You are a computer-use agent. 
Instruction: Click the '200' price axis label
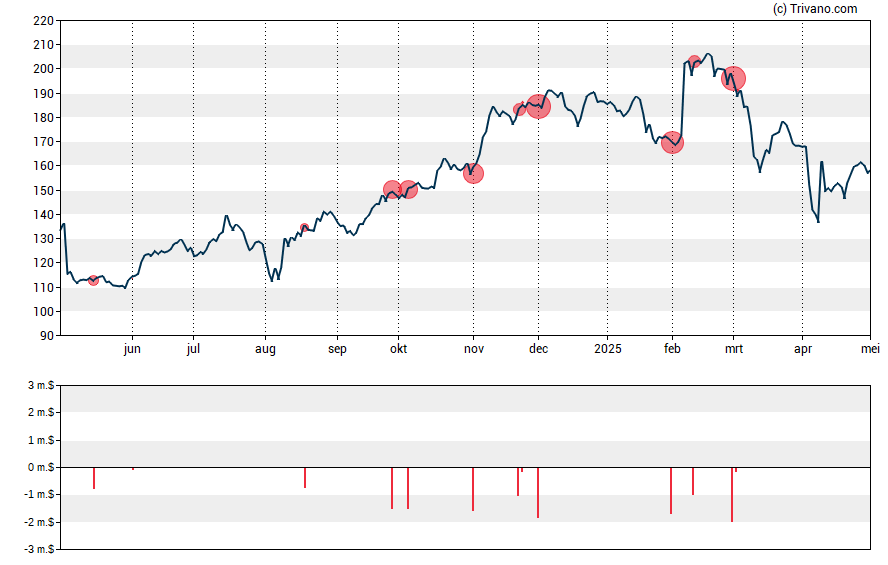pyautogui.click(x=44, y=69)
